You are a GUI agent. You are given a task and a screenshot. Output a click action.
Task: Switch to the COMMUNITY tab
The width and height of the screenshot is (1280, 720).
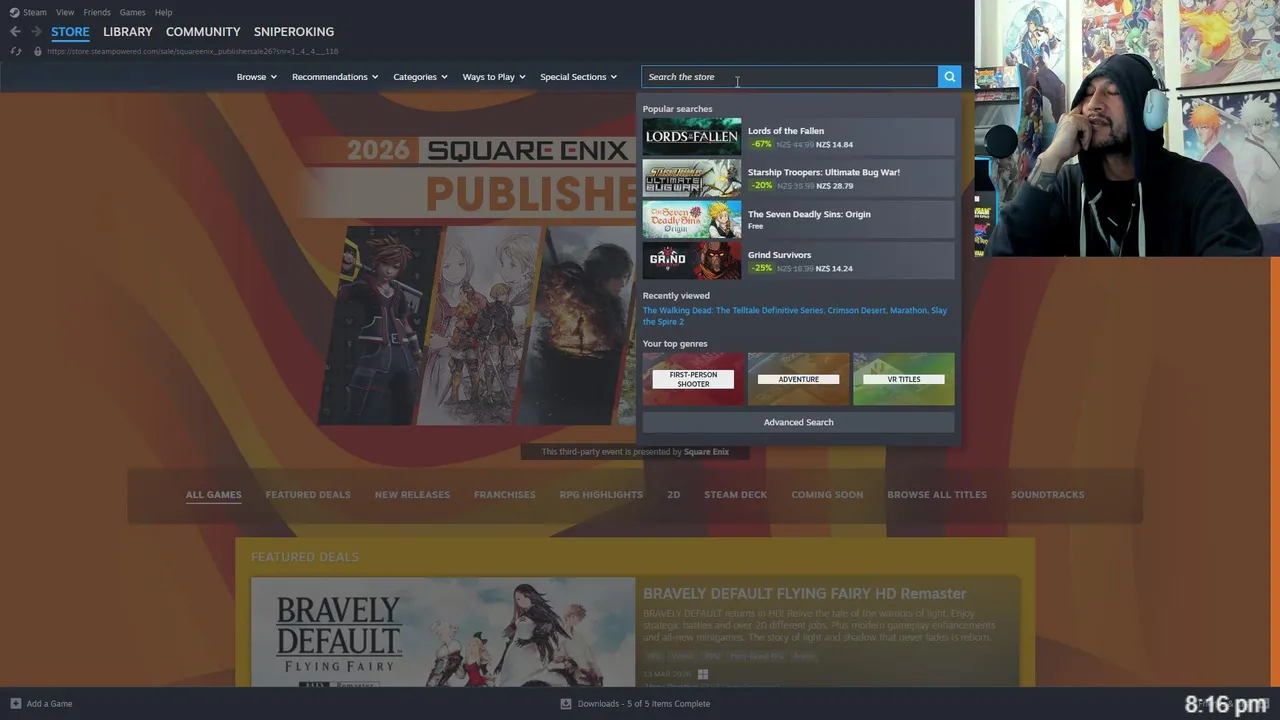coord(203,32)
